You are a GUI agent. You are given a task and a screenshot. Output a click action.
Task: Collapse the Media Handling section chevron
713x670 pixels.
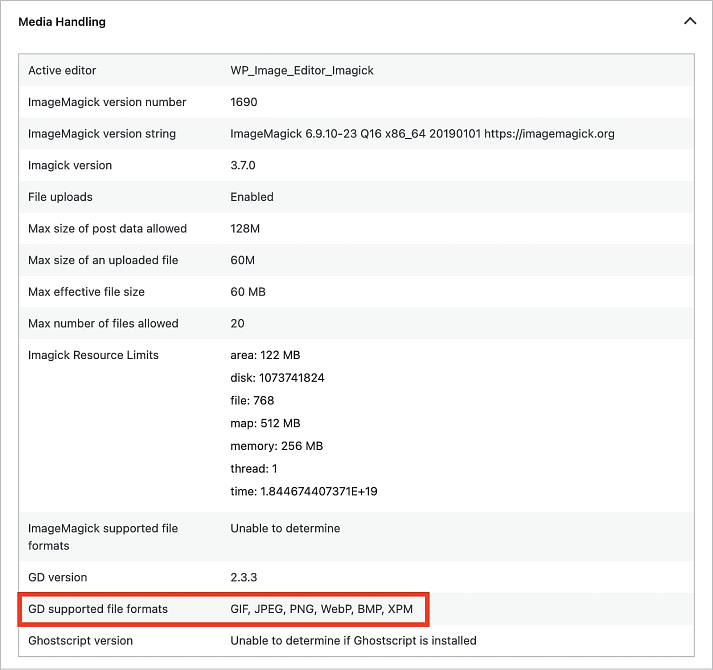pyautogui.click(x=689, y=21)
